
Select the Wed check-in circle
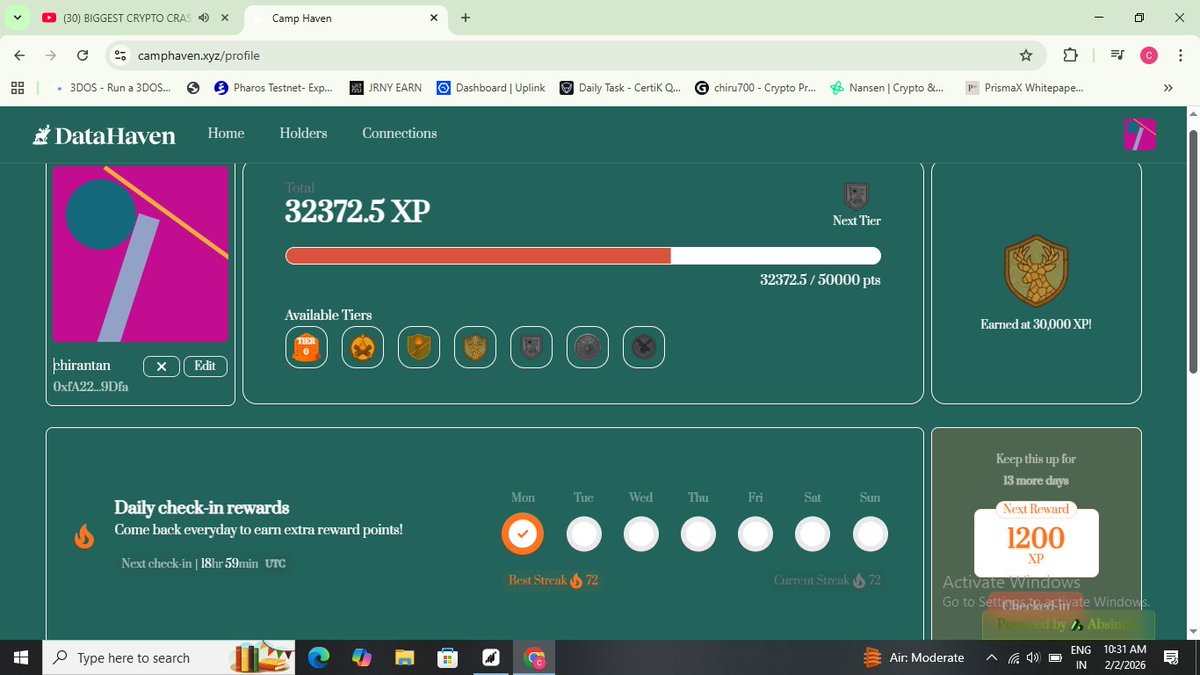pyautogui.click(x=641, y=535)
